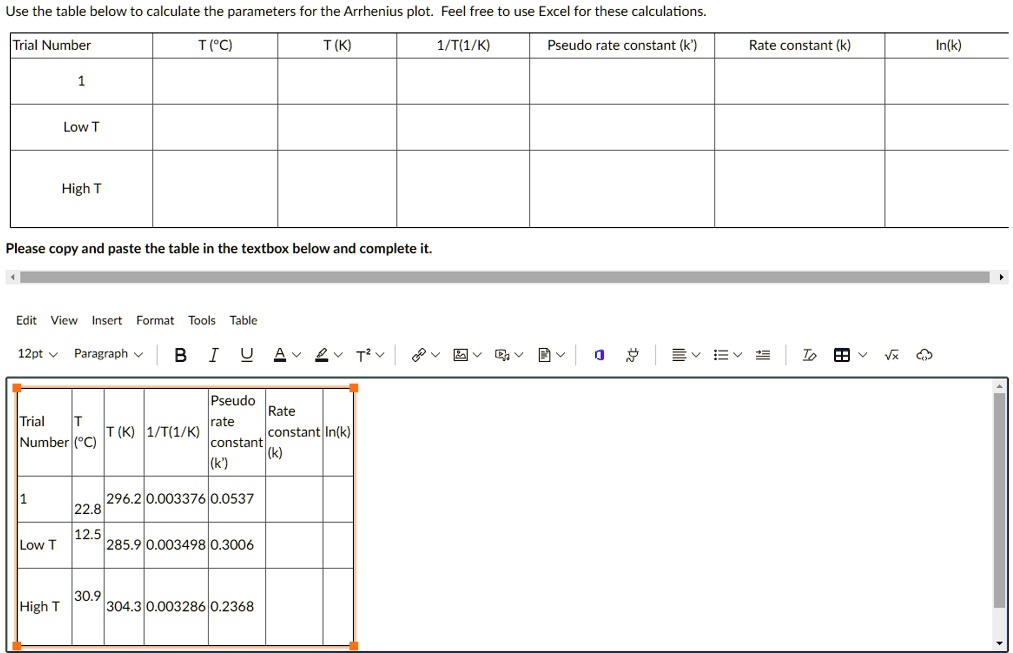1013x653 pixels.
Task: Open the Paragraph style dropdown
Action: point(108,354)
